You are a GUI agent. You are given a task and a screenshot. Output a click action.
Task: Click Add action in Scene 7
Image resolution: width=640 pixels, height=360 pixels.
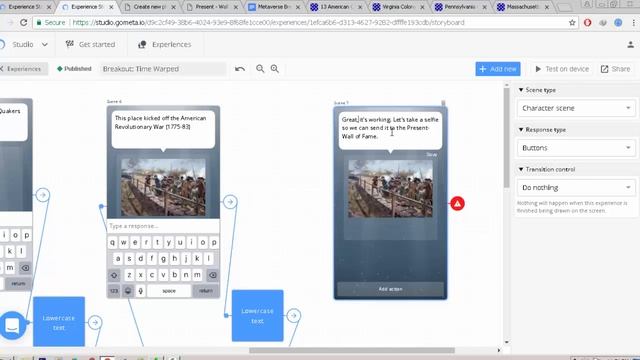point(390,289)
